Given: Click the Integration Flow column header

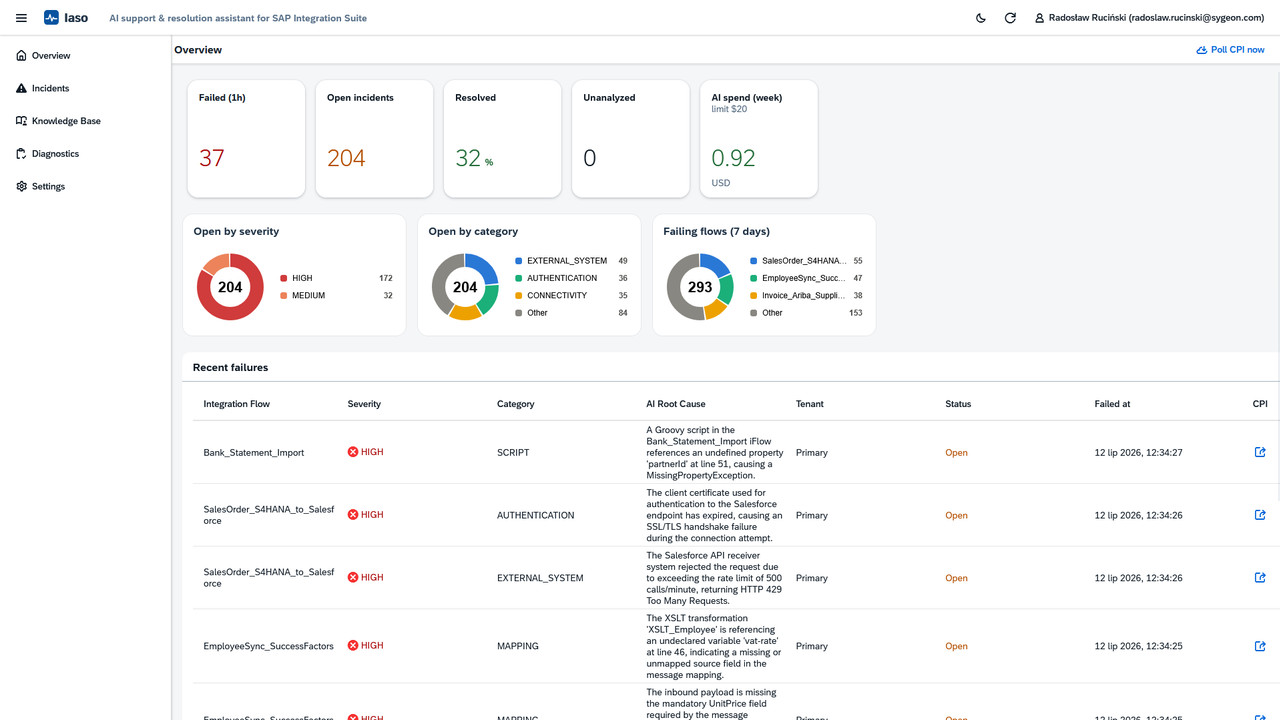Looking at the screenshot, I should tap(237, 404).
